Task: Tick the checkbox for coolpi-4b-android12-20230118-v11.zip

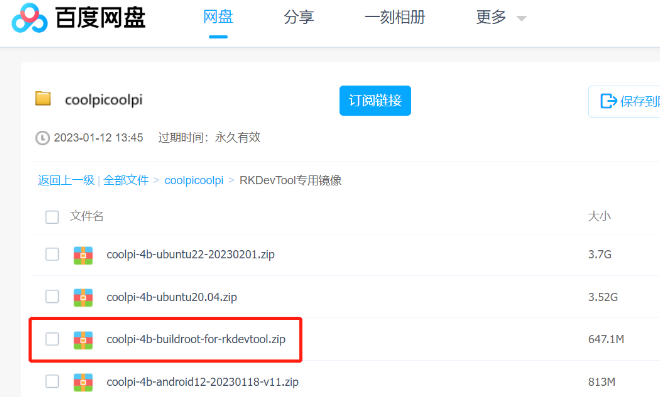Action: (x=52, y=381)
